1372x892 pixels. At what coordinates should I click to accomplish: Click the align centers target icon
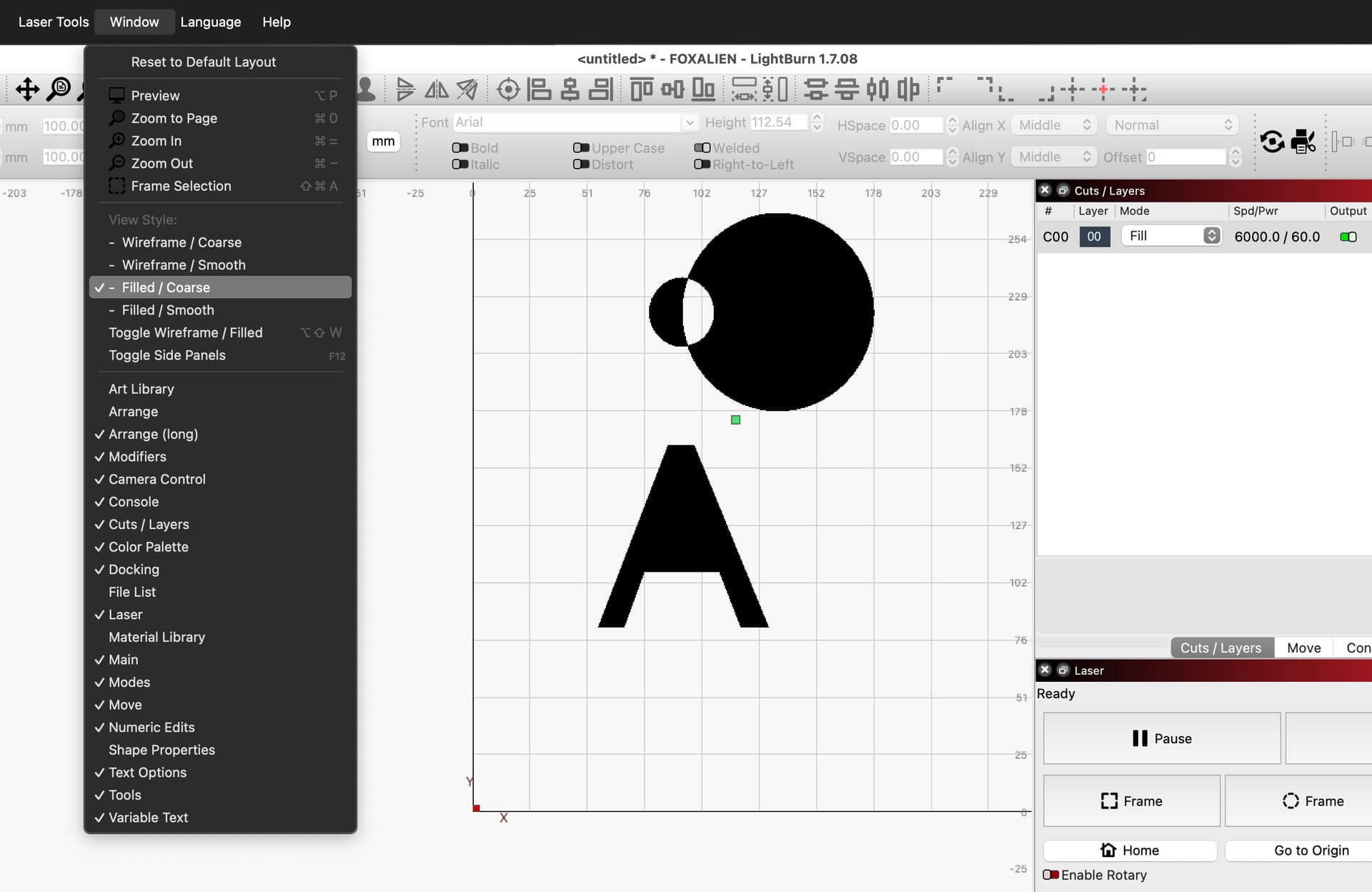(508, 89)
